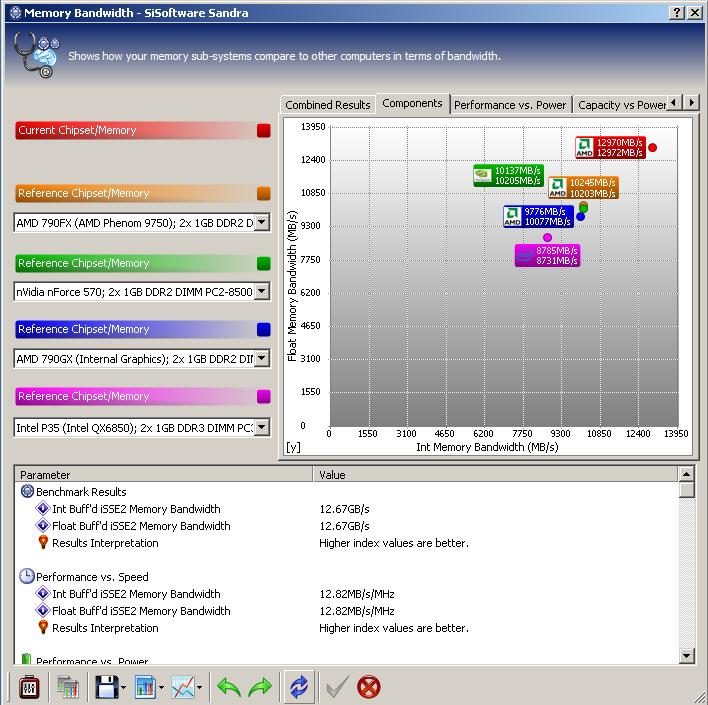
Task: Open the Capacity vs Power tab
Action: point(621,105)
